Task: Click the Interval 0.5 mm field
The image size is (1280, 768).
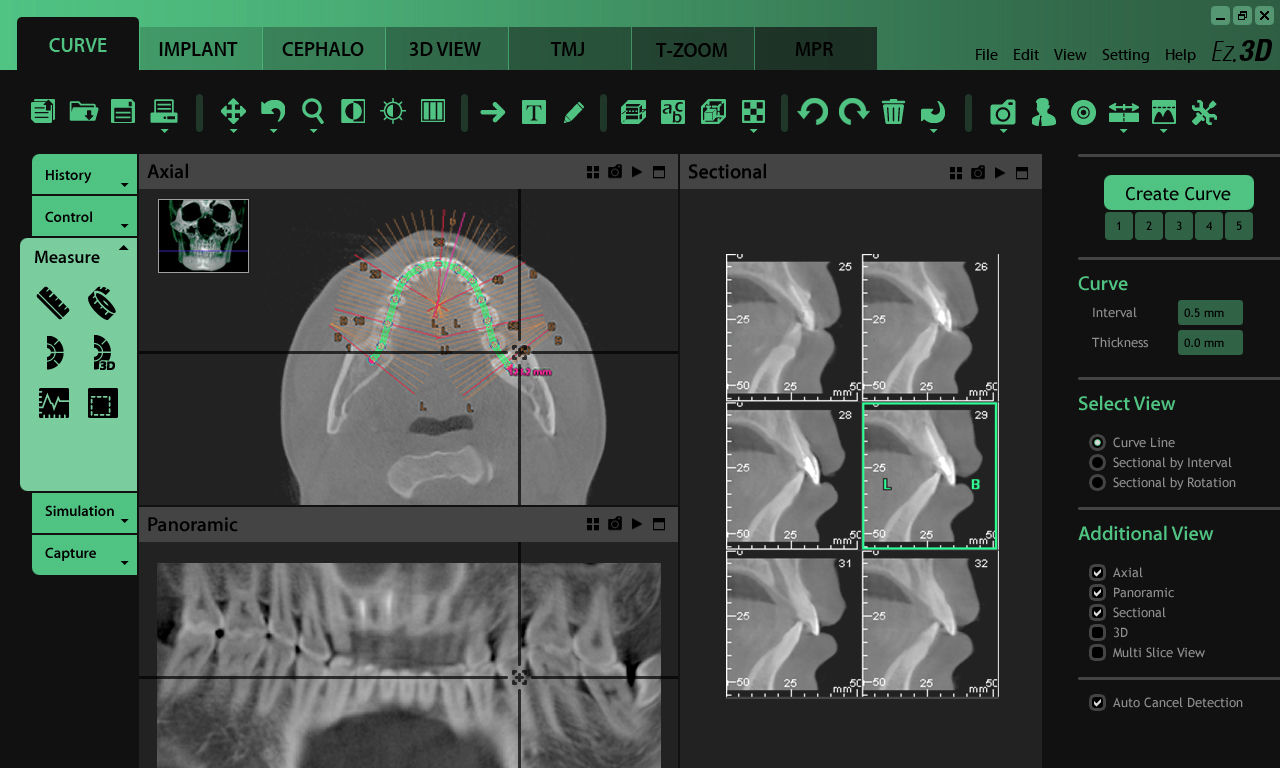Action: (1210, 313)
